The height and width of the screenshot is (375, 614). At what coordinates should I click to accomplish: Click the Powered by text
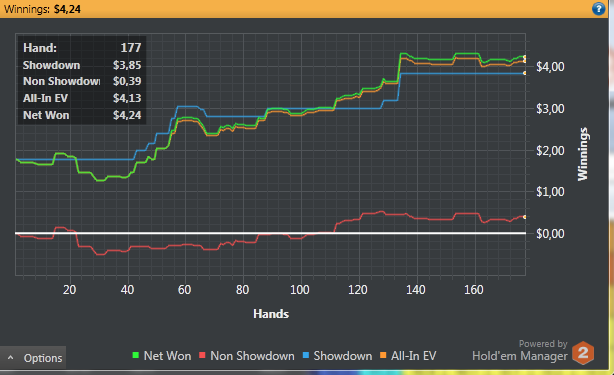pyautogui.click(x=543, y=344)
